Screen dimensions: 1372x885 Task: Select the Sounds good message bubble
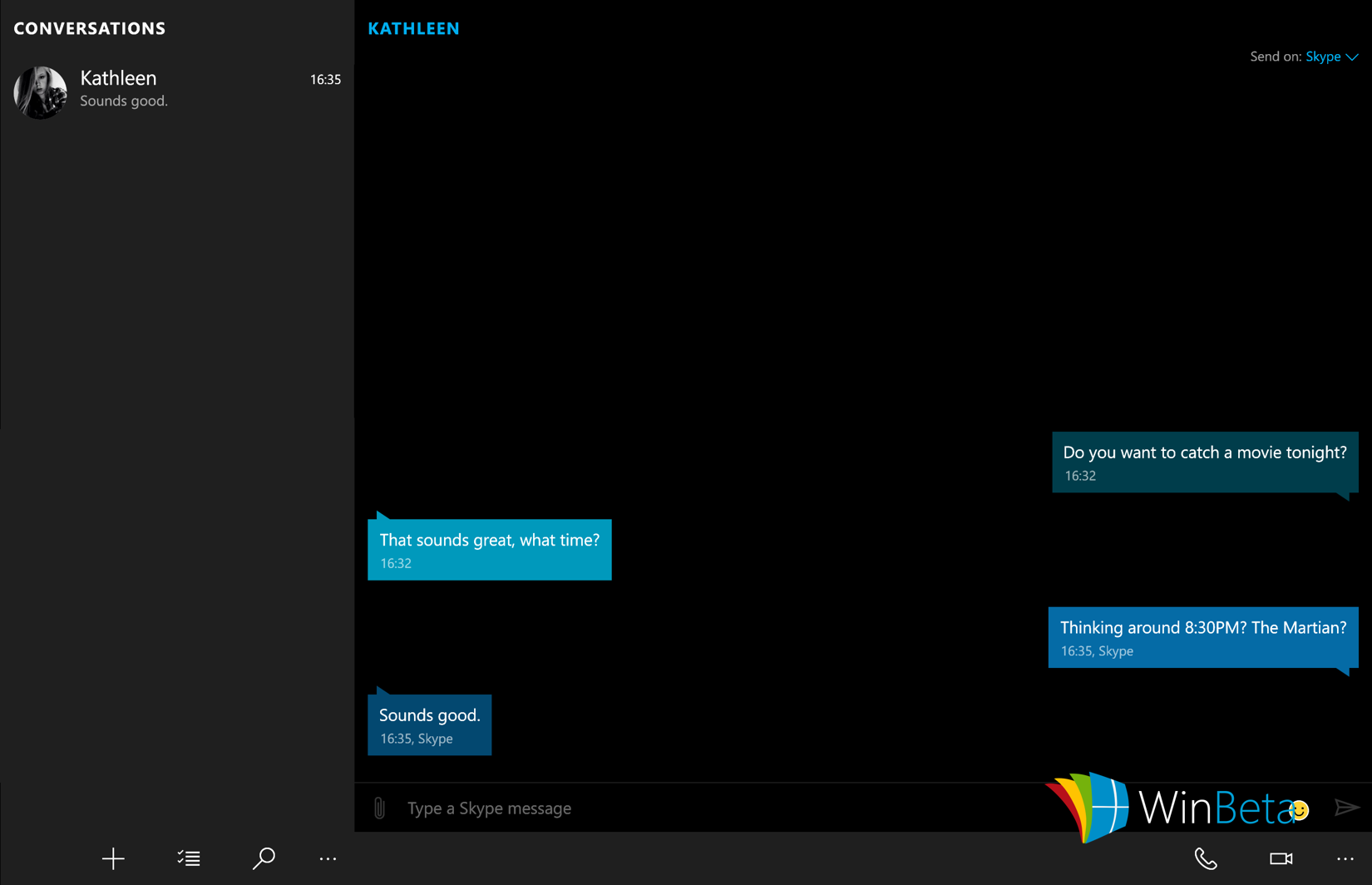tap(429, 724)
